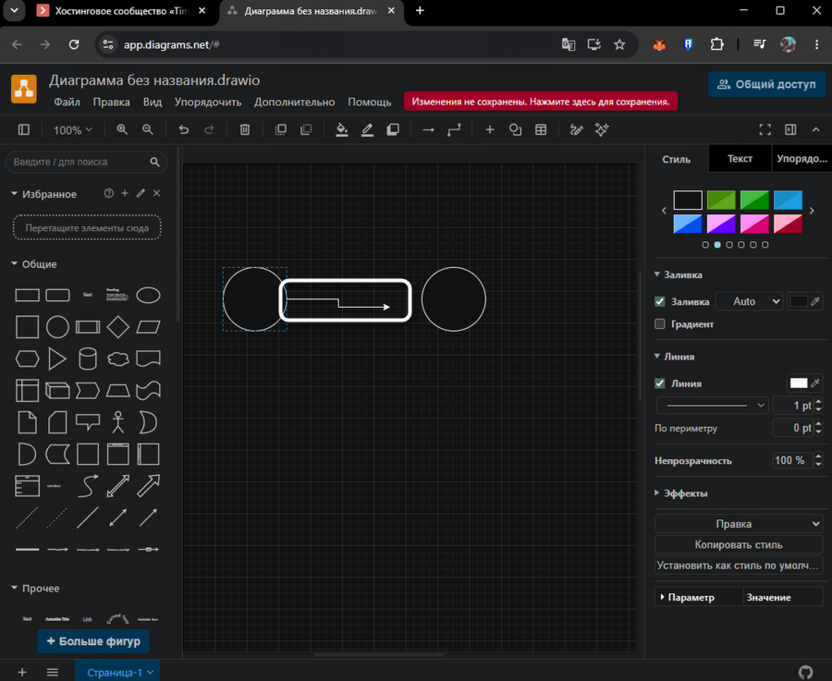Open the Waypoints connector style tool
The height and width of the screenshot is (681, 832).
(x=454, y=130)
